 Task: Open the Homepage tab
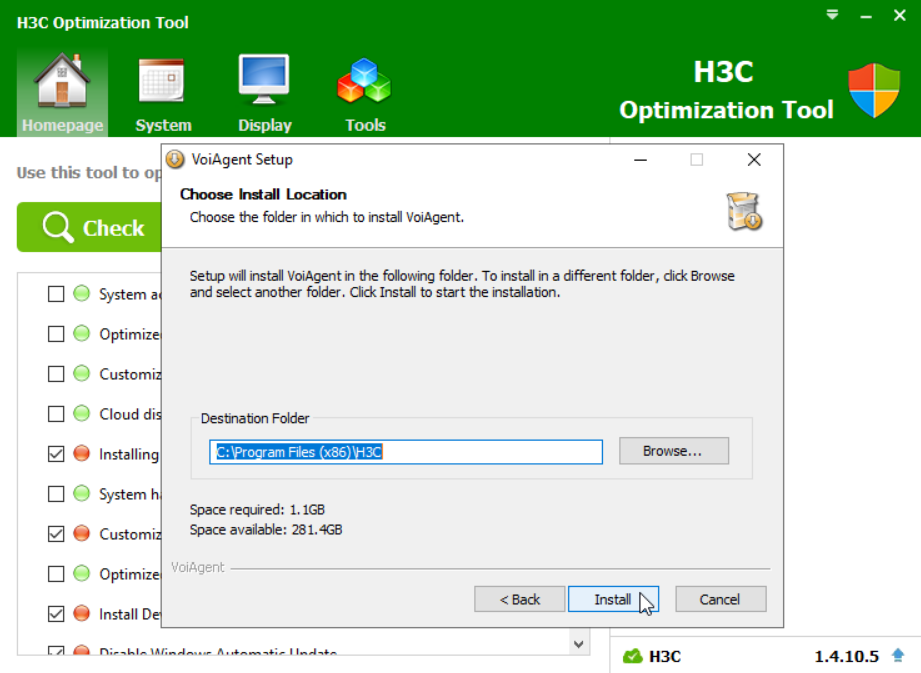click(x=62, y=93)
